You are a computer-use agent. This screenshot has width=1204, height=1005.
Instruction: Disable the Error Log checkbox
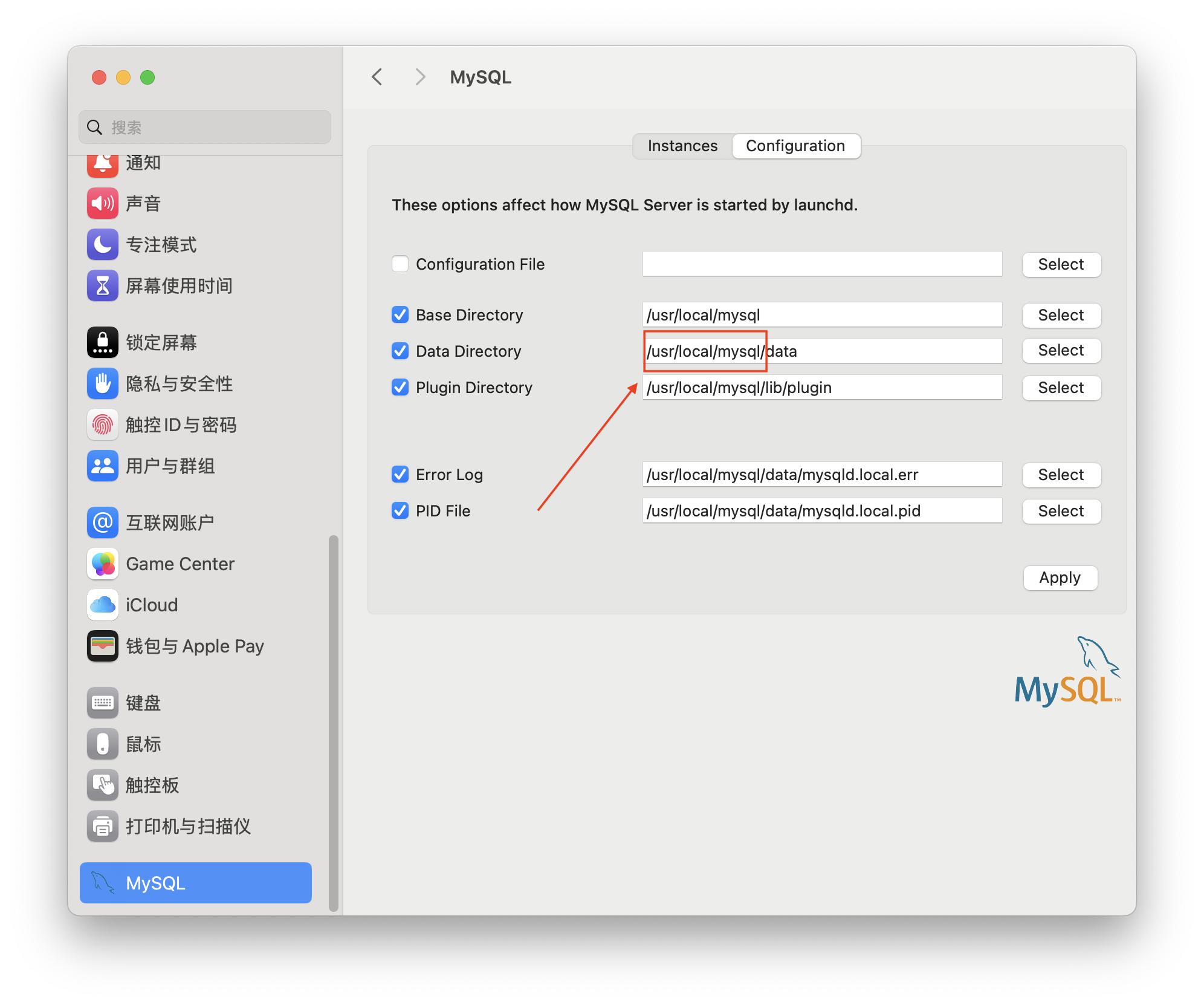[400, 475]
